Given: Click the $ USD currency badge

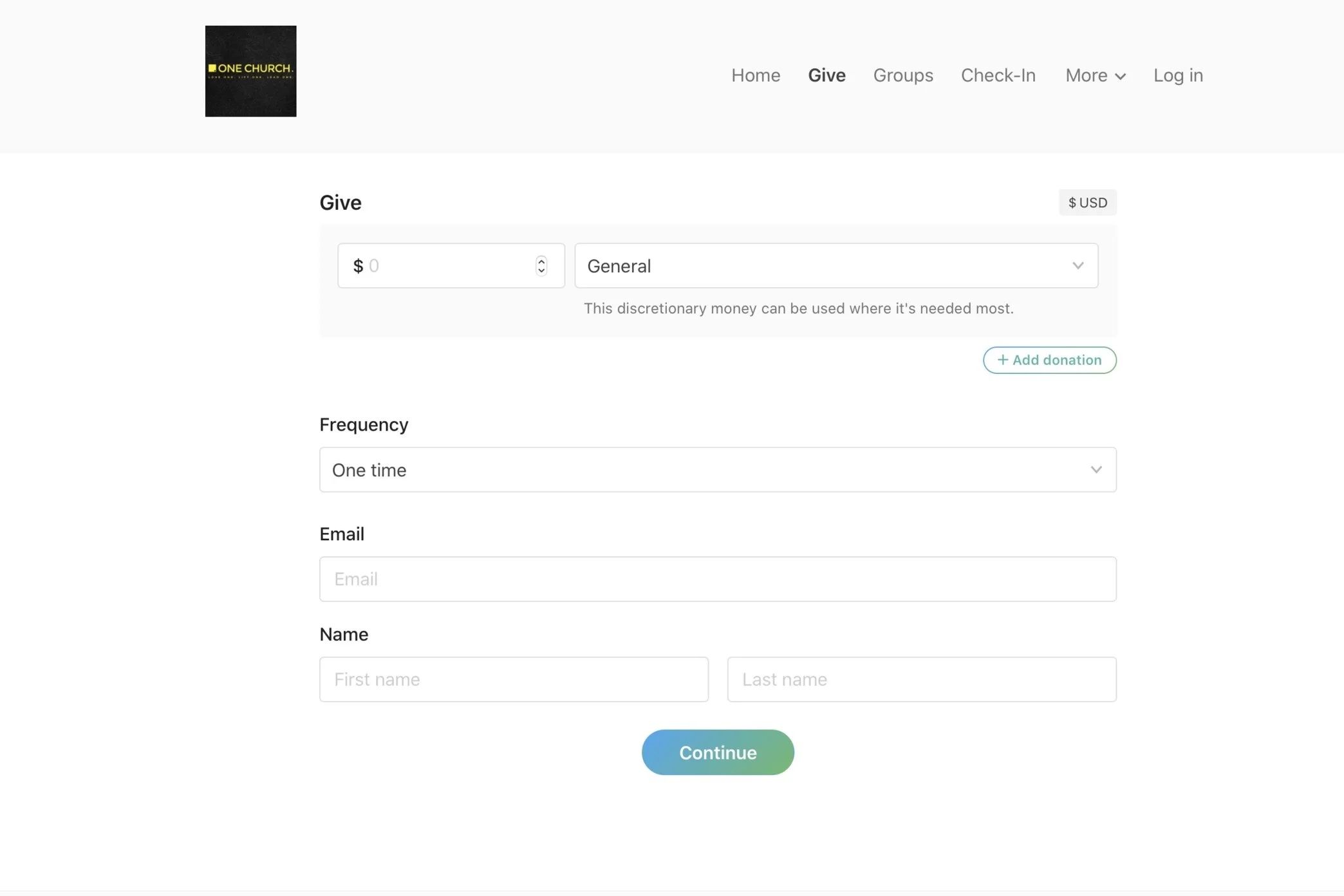Looking at the screenshot, I should [1087, 203].
